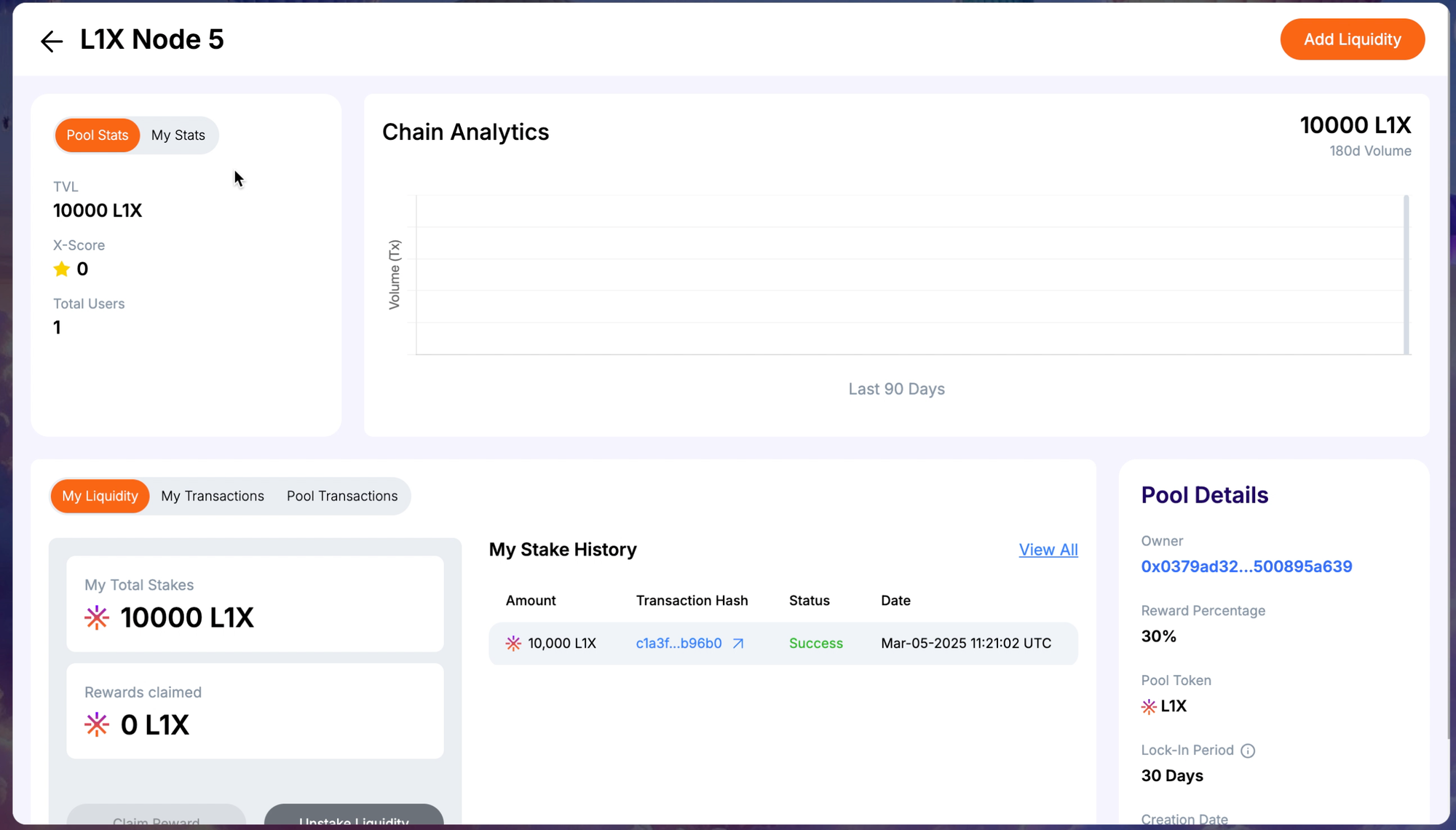Click L1X logo icon in My Total Stakes
1456x830 pixels.
tap(97, 617)
